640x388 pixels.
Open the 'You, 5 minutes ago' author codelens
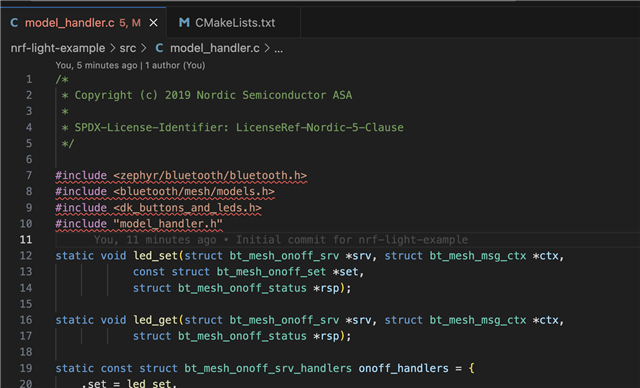click(130, 65)
